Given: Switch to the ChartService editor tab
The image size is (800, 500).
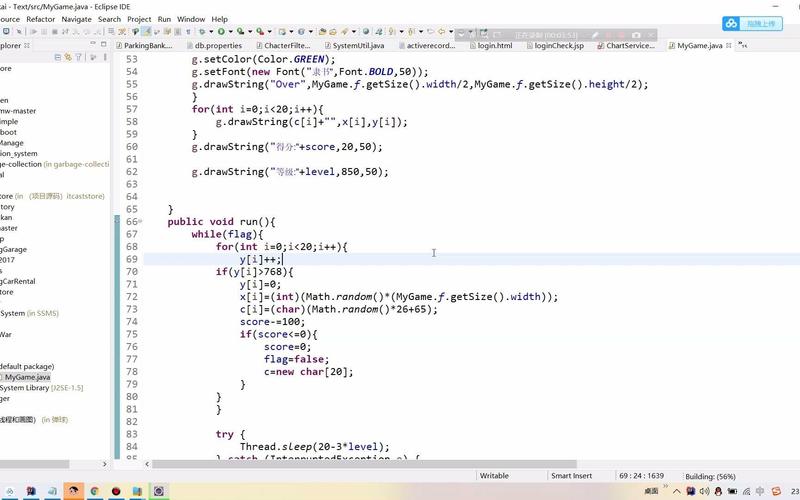Looking at the screenshot, I should point(626,45).
